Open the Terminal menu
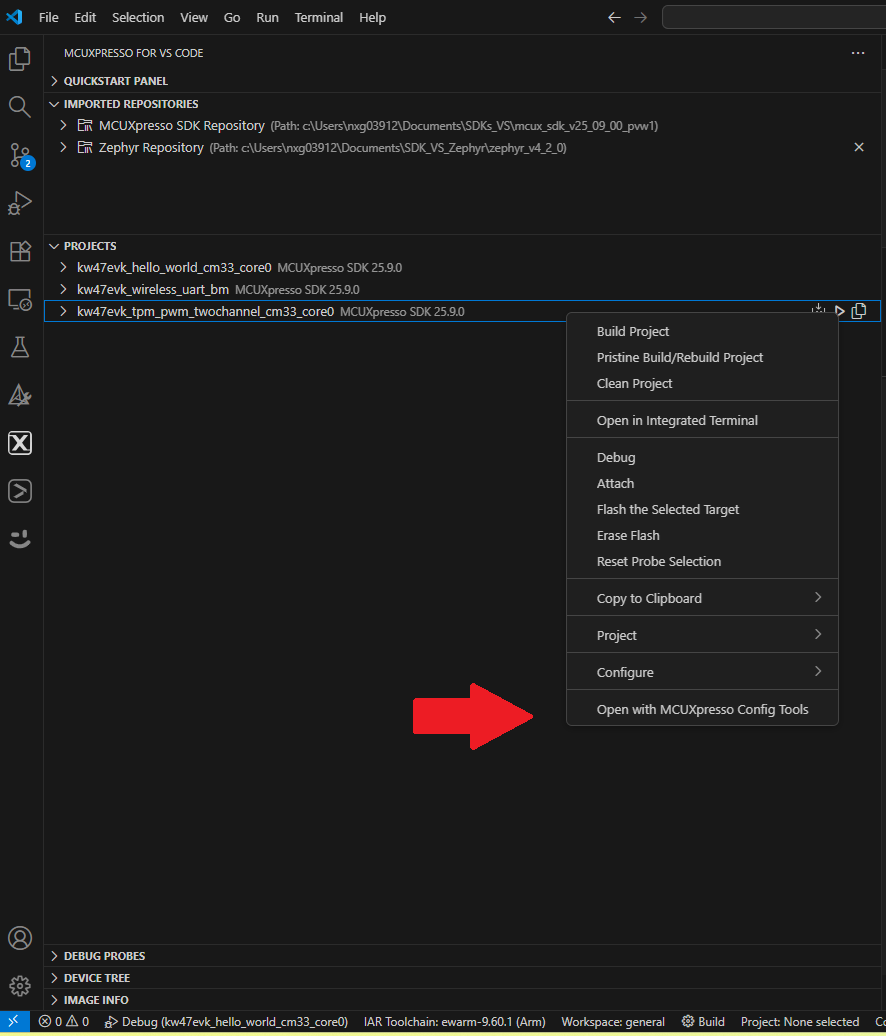Viewport: 886px width, 1036px height. pos(318,17)
